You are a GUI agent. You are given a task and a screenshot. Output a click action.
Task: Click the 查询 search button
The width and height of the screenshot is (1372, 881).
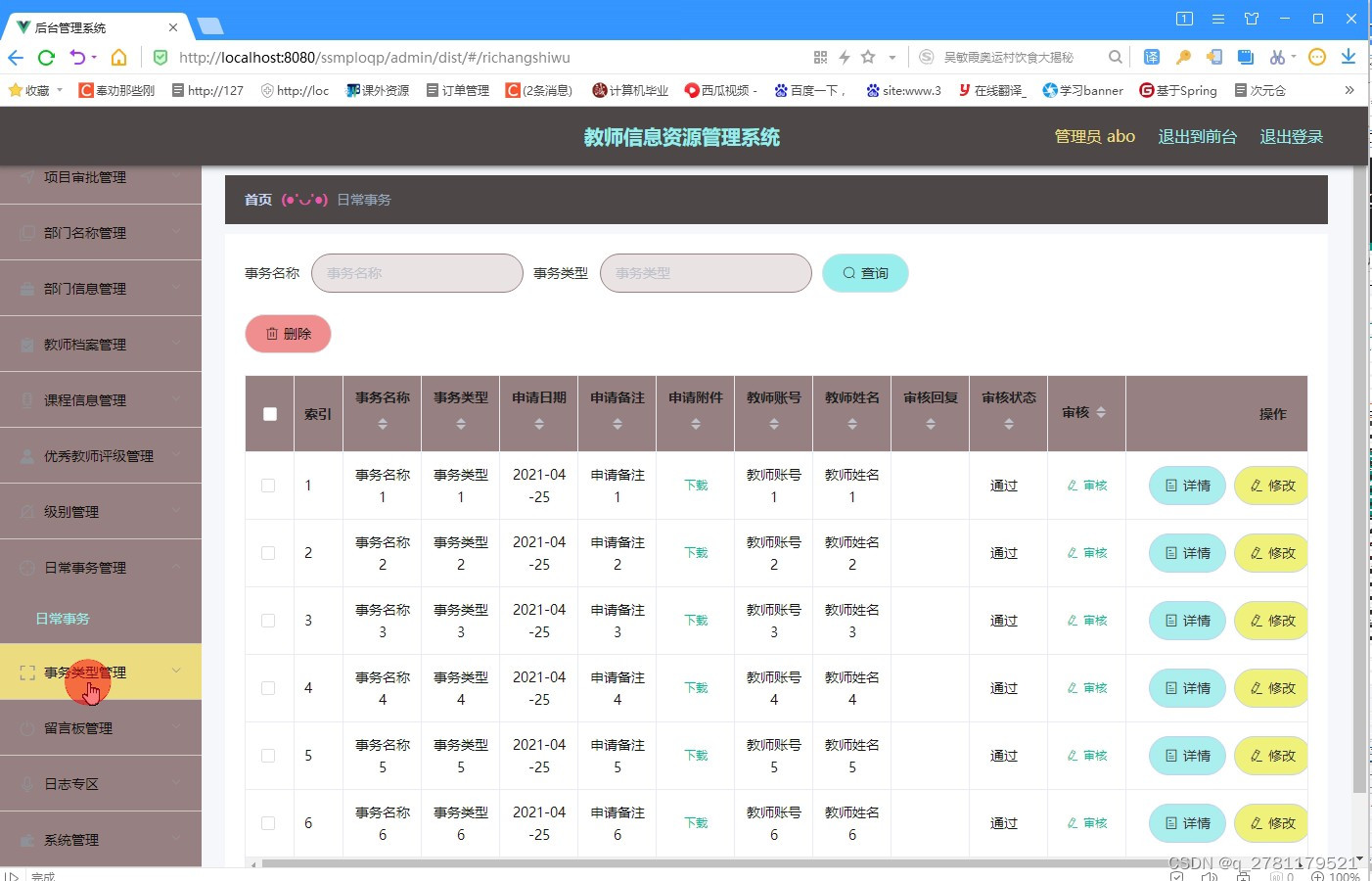865,273
